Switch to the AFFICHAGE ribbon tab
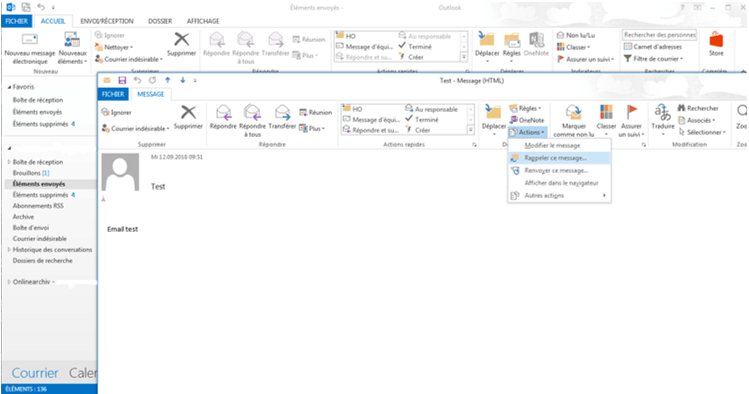Image resolution: width=749 pixels, height=394 pixels. (x=203, y=21)
